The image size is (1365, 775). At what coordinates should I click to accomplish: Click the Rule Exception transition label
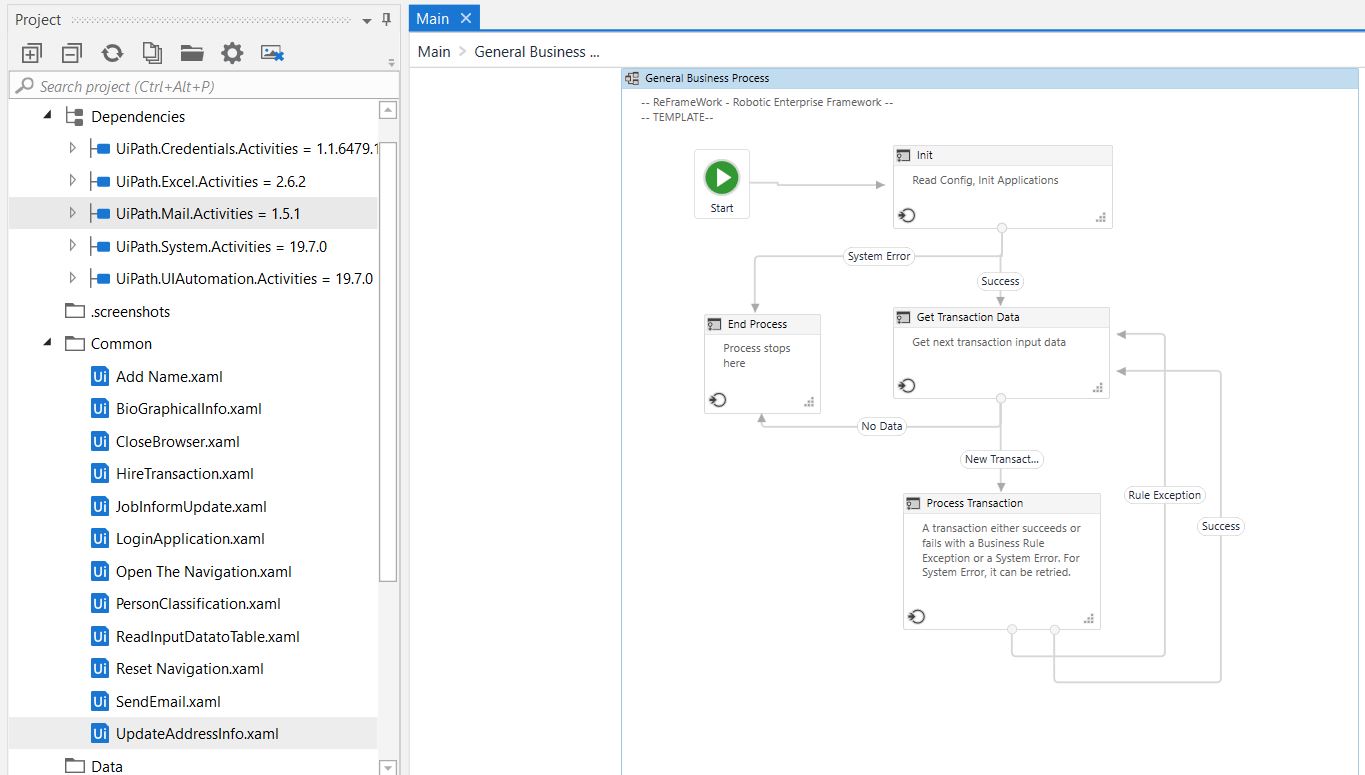point(1165,494)
